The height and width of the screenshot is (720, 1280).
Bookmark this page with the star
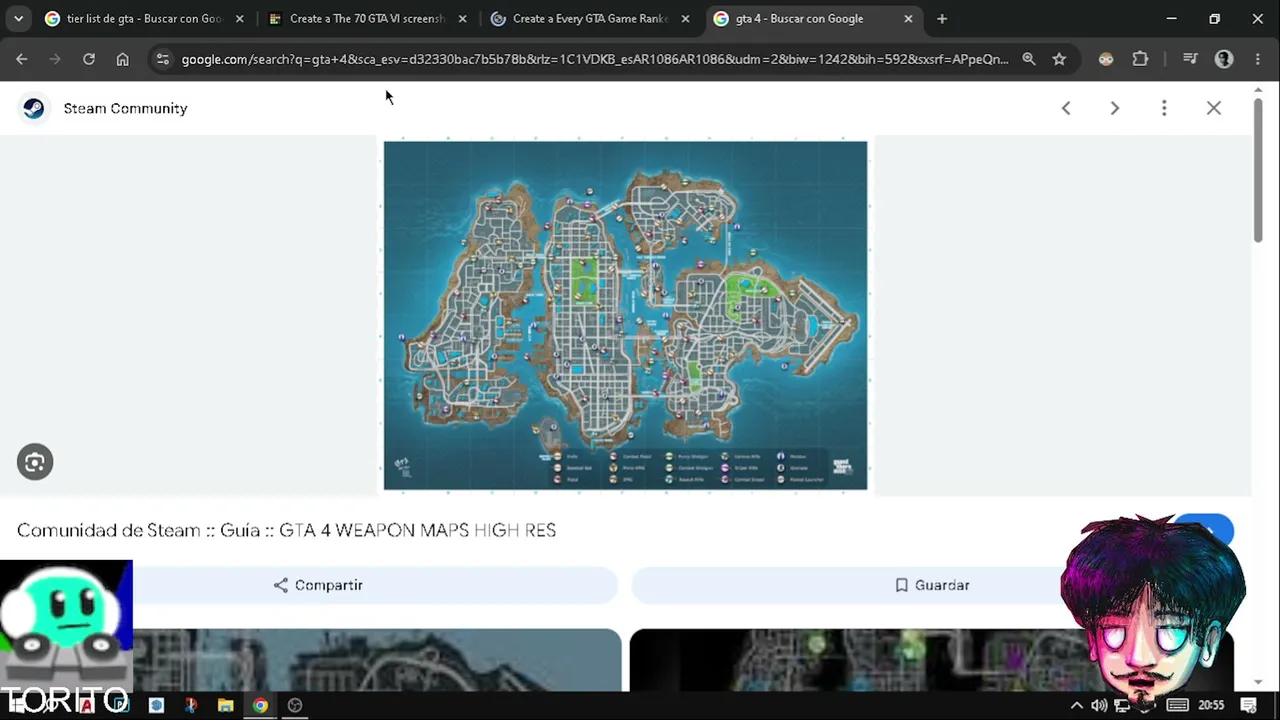point(1059,59)
